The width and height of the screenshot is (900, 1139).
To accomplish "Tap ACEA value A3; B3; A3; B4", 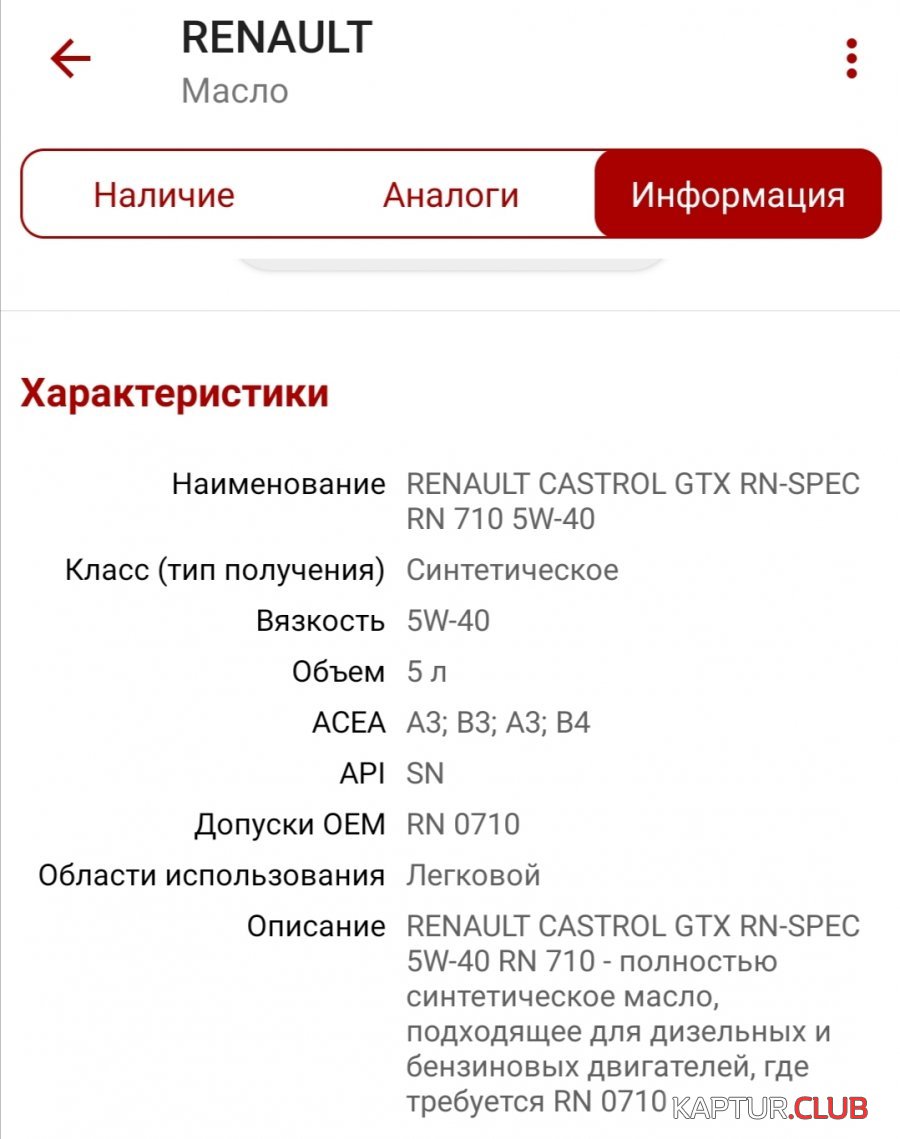I will click(x=498, y=723).
